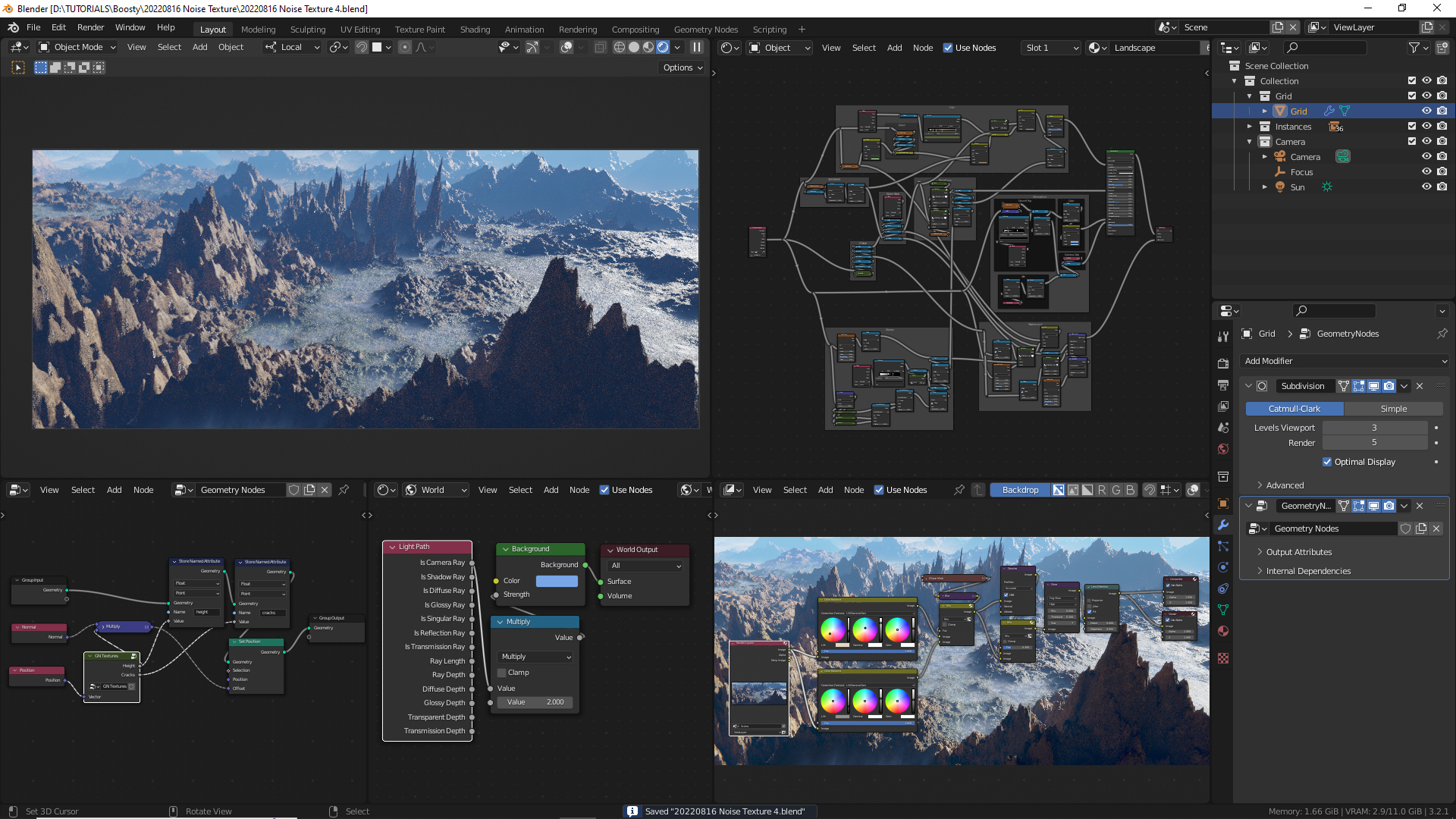Open the Material properties tab
1456x819 pixels.
[1222, 631]
